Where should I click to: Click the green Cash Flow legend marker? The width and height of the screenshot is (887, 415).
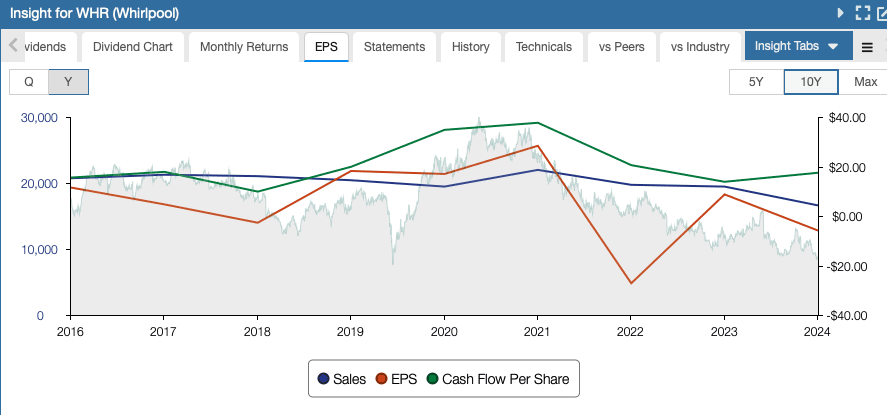tap(433, 379)
